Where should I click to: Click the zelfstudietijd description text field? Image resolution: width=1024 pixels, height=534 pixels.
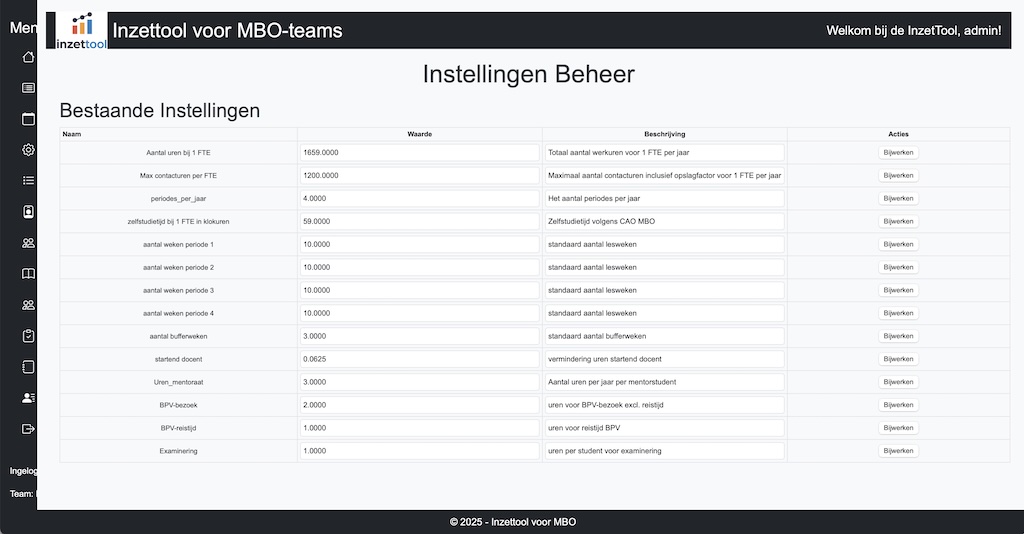tap(664, 221)
